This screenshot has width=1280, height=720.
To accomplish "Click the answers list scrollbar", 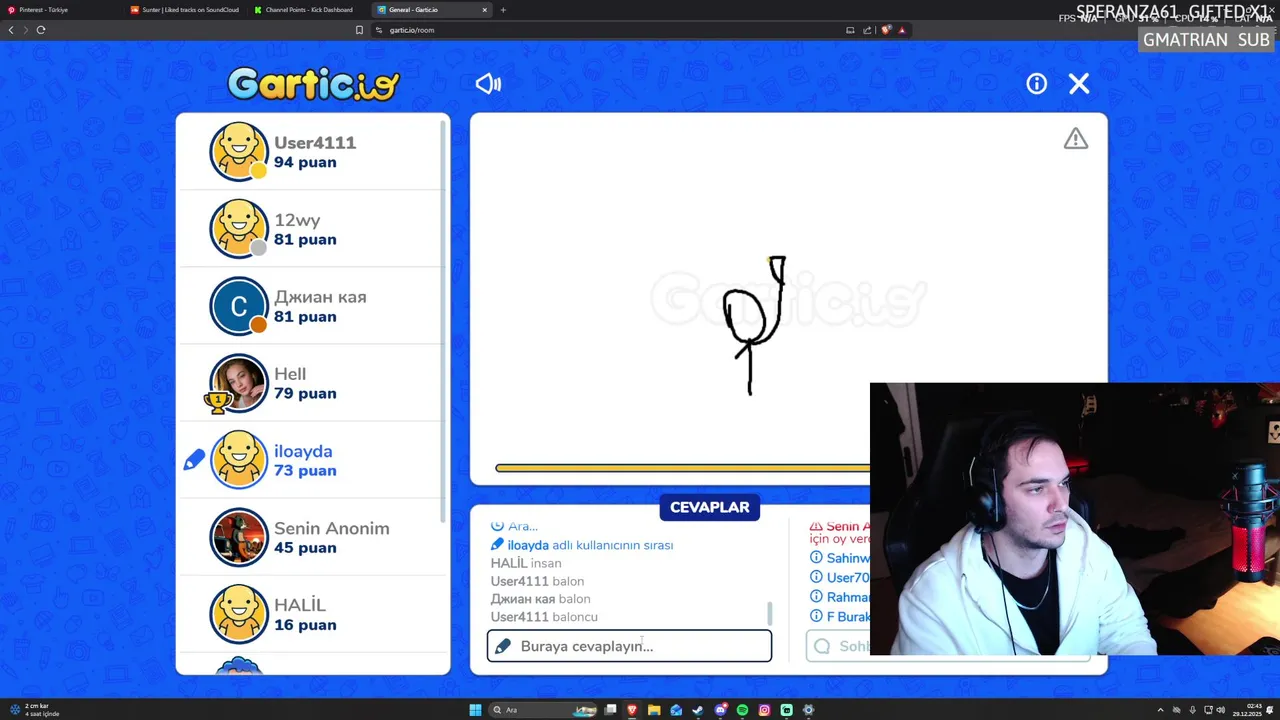I will click(769, 613).
